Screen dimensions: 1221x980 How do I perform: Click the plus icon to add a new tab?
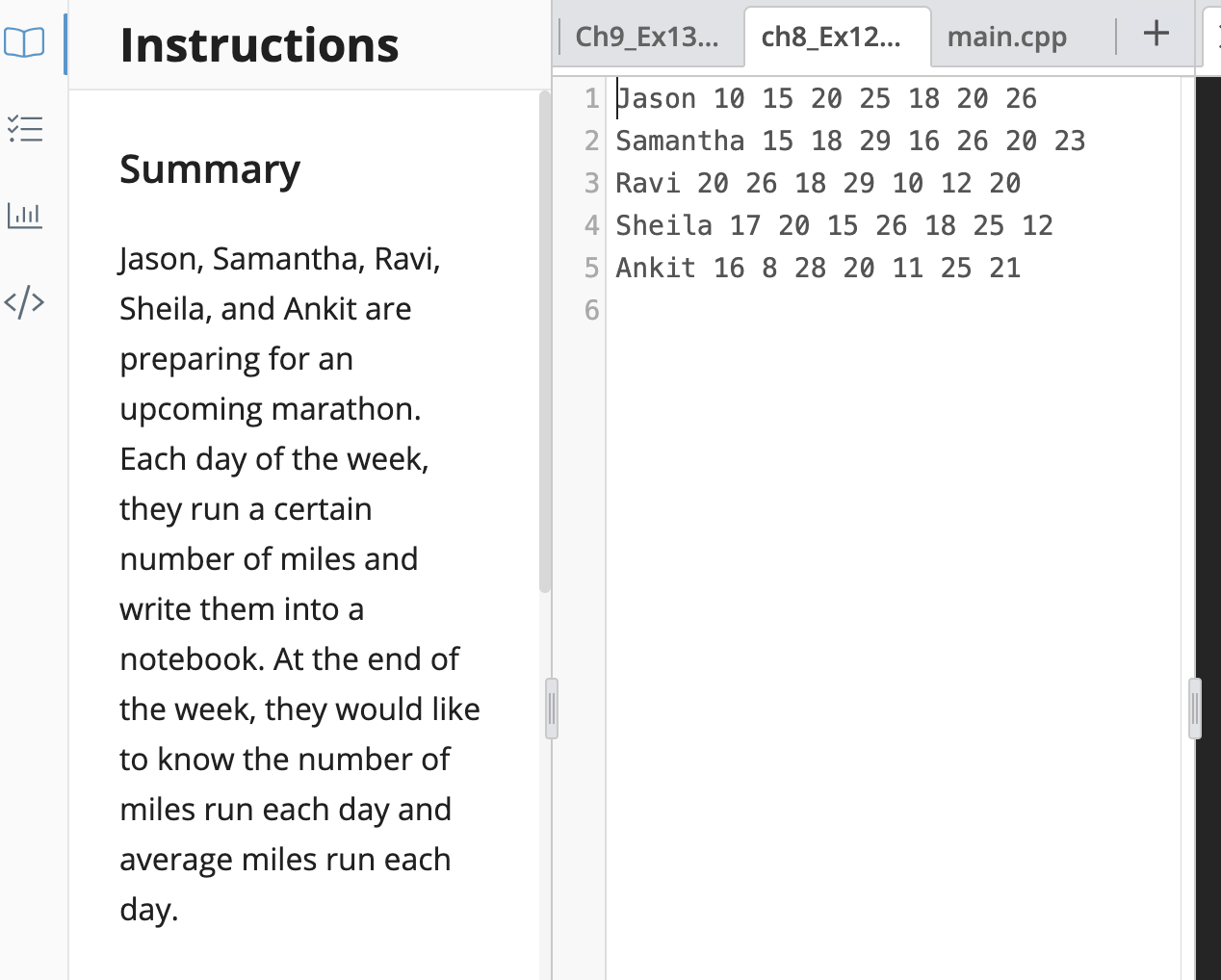1154,34
